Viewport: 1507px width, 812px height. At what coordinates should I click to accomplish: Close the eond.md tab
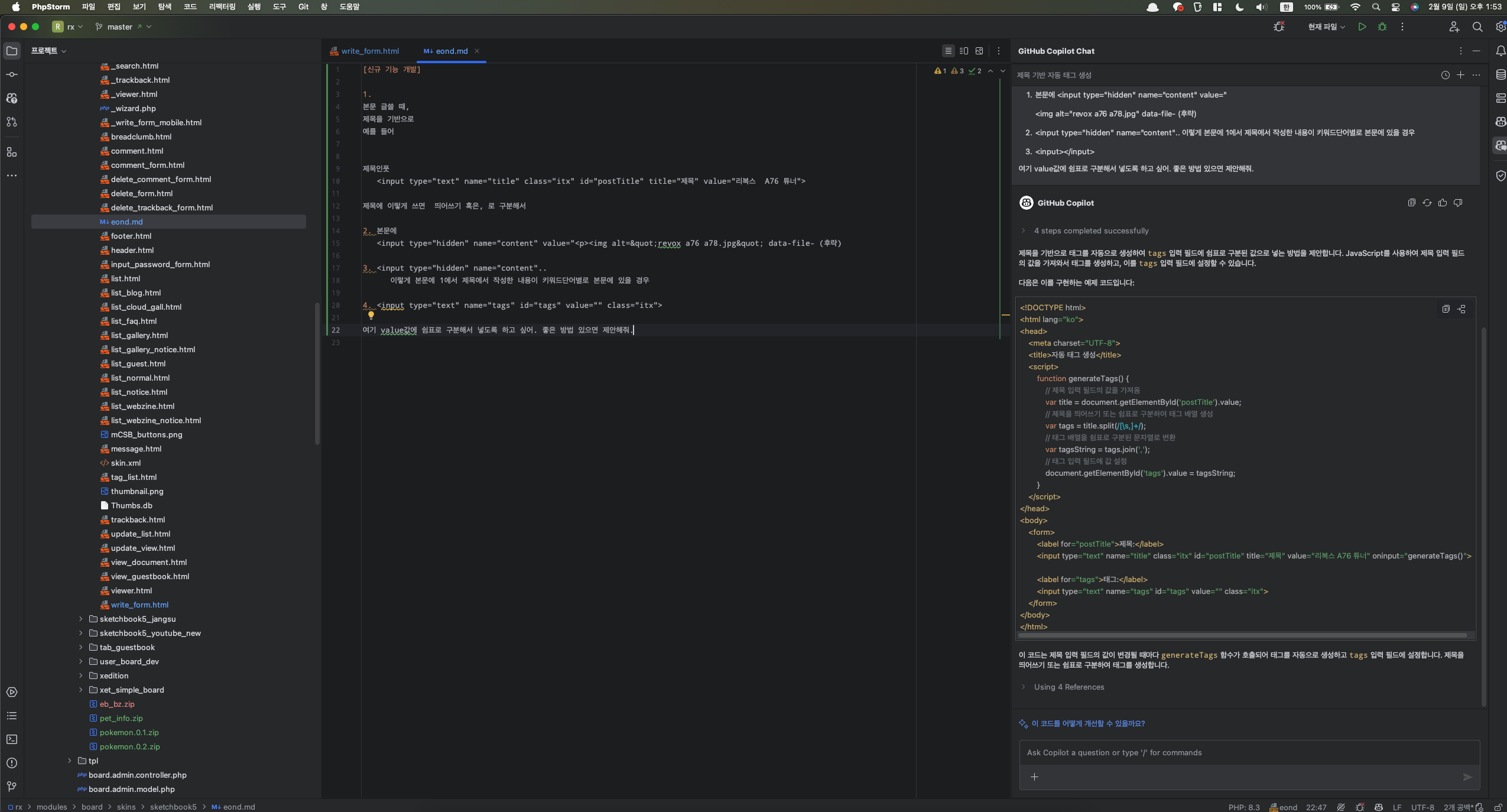477,51
